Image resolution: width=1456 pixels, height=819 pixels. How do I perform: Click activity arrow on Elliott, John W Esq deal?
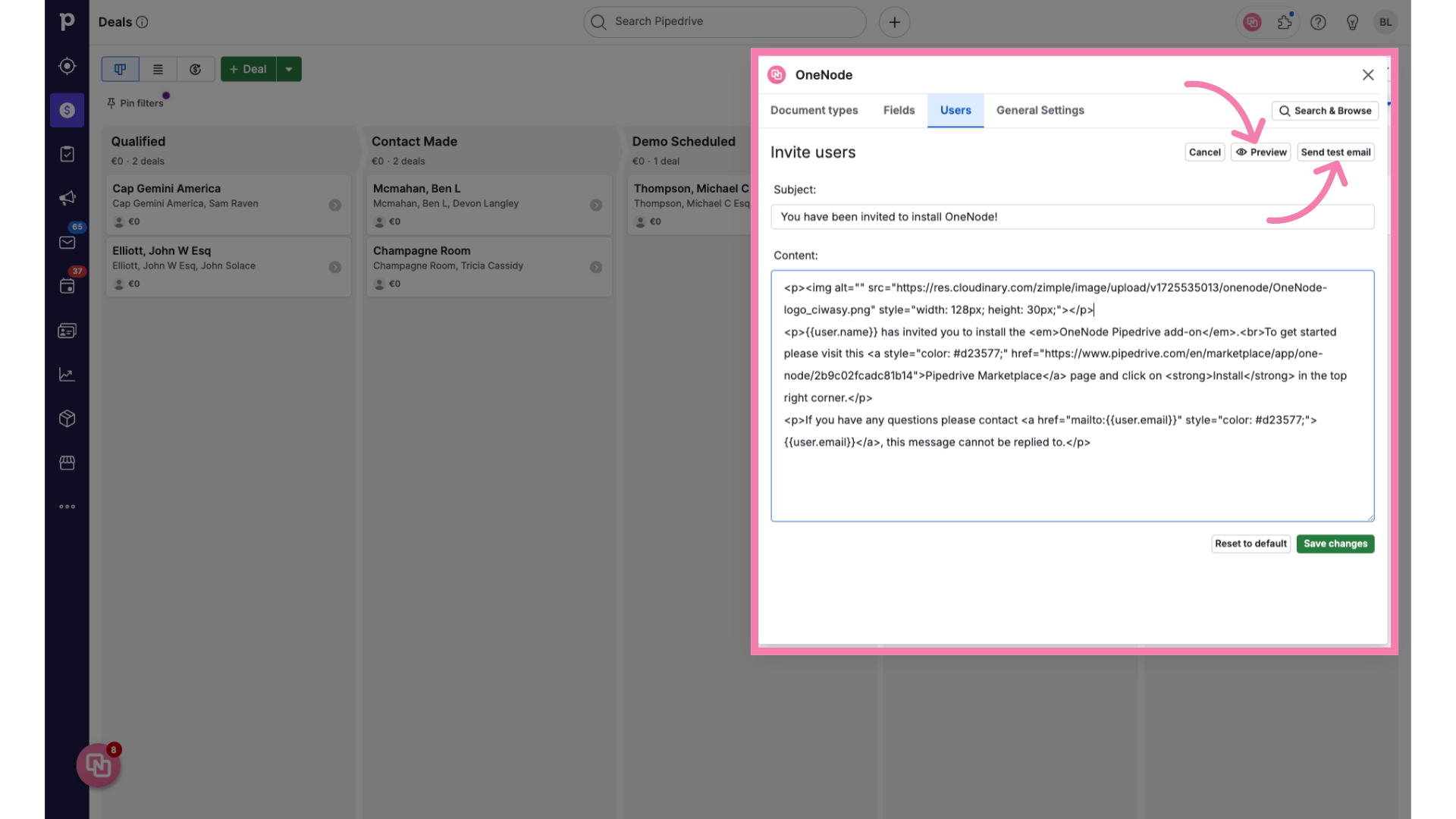pos(335,267)
